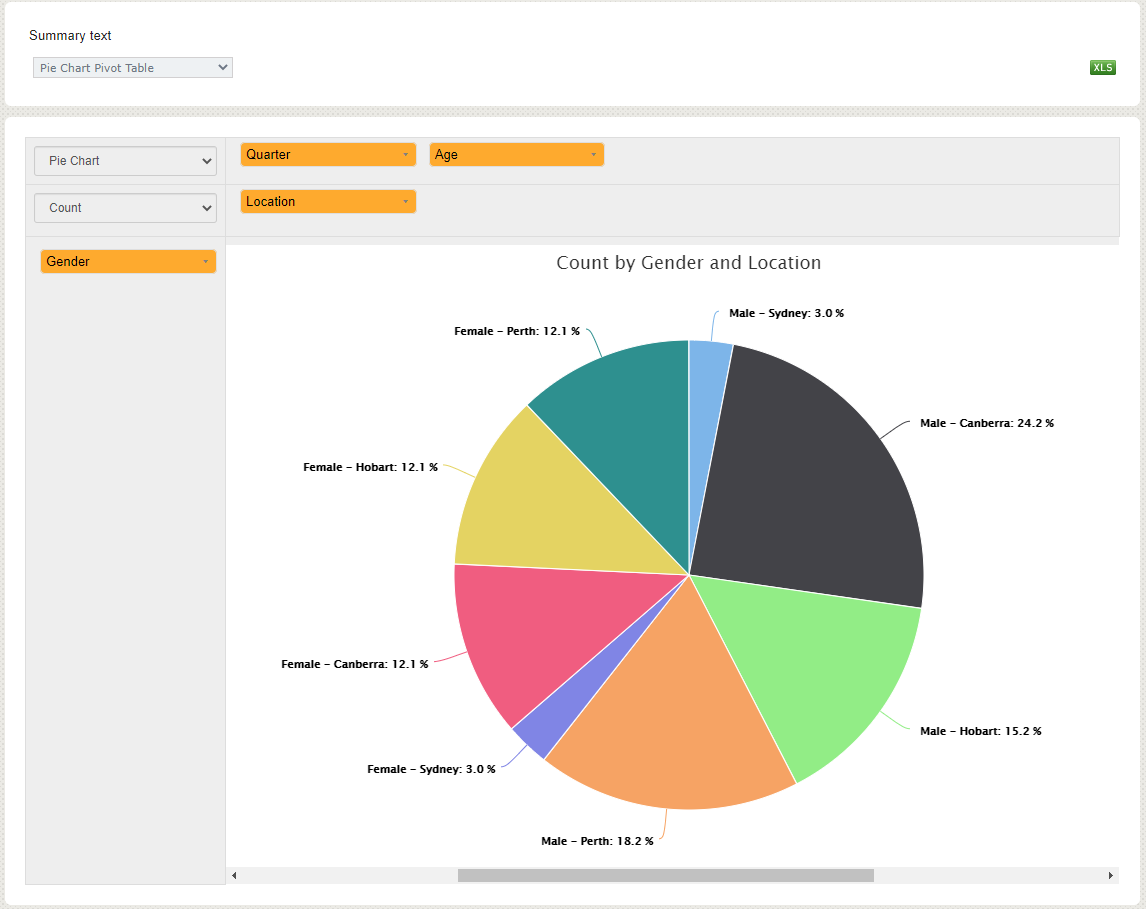Screen dimensions: 1146x909
Task: Open the Pie Chart Pivot Table report selector
Action: click(132, 67)
